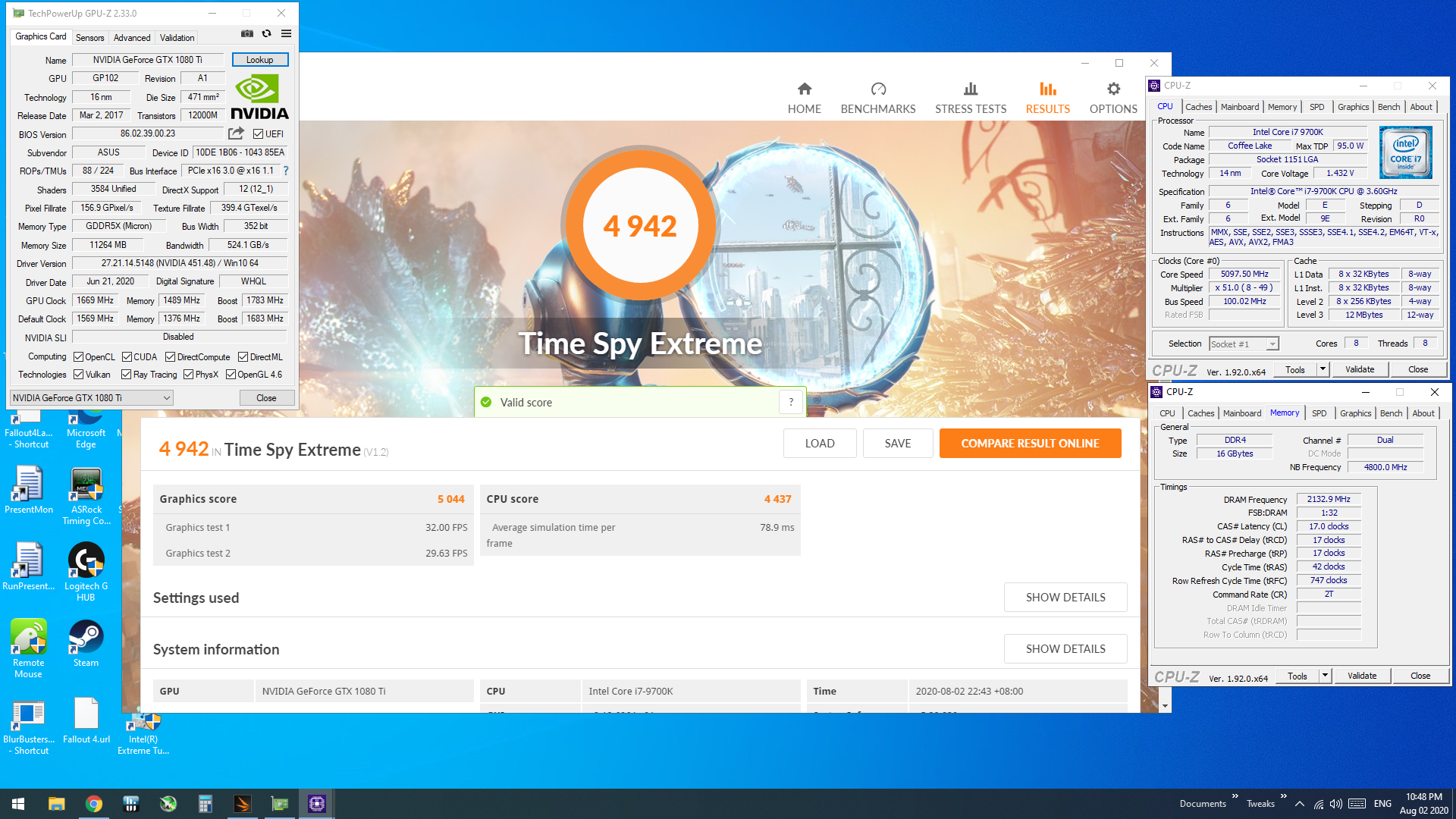Click the Bus Interface question mark
Image resolution: width=1456 pixels, height=819 pixels.
(286, 171)
